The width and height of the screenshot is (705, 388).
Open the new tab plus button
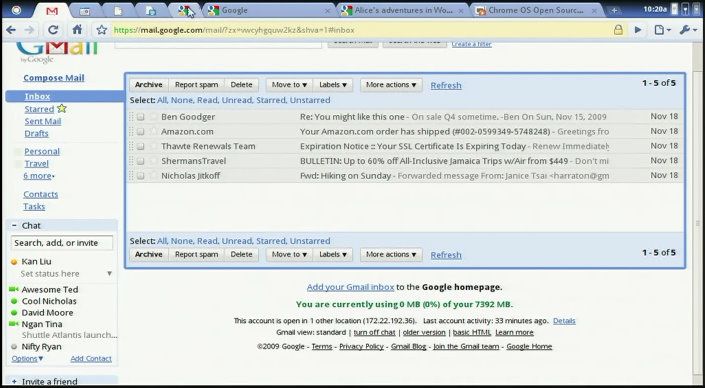click(x=615, y=10)
